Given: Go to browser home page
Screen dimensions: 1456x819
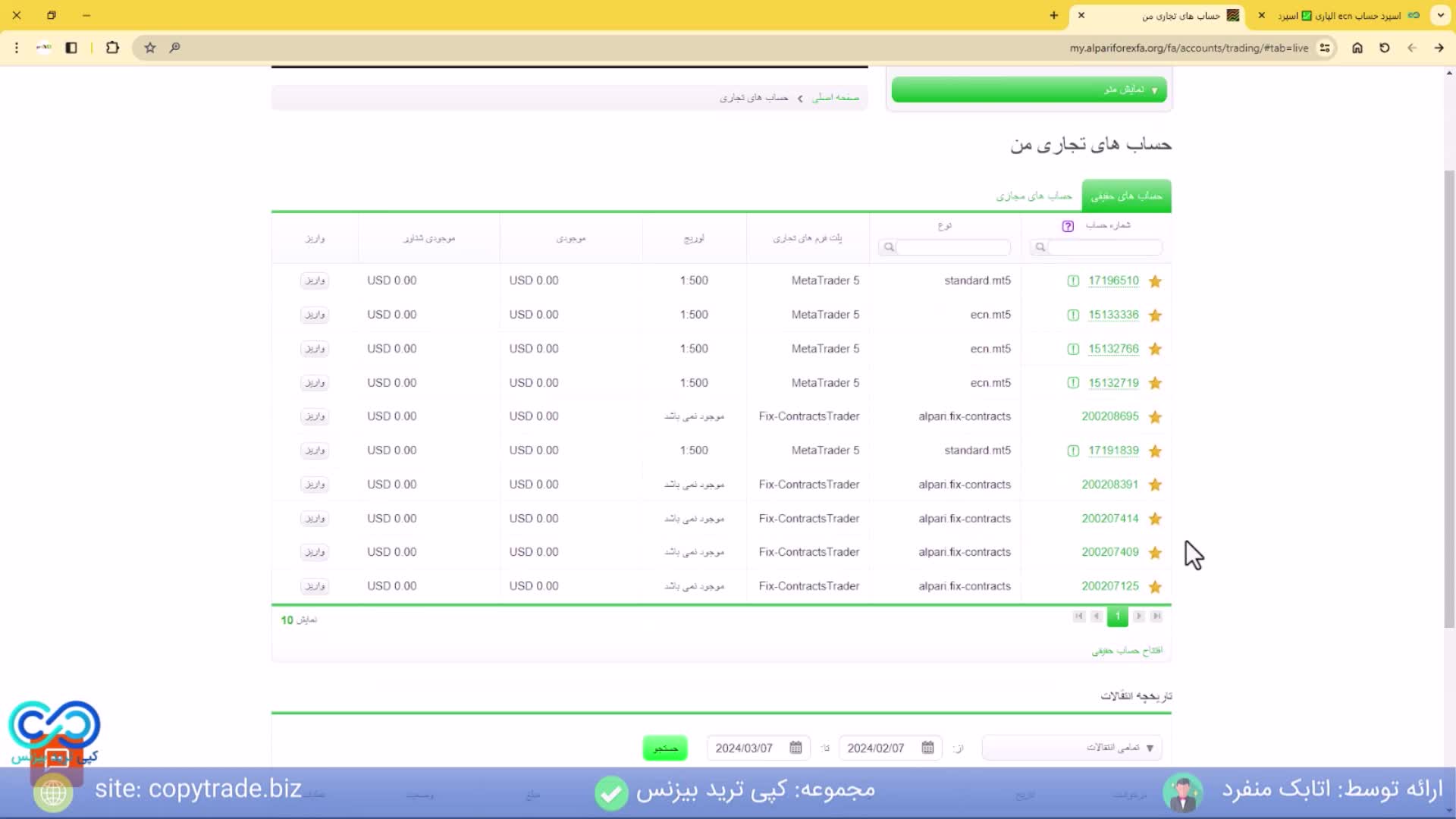Looking at the screenshot, I should [1357, 48].
